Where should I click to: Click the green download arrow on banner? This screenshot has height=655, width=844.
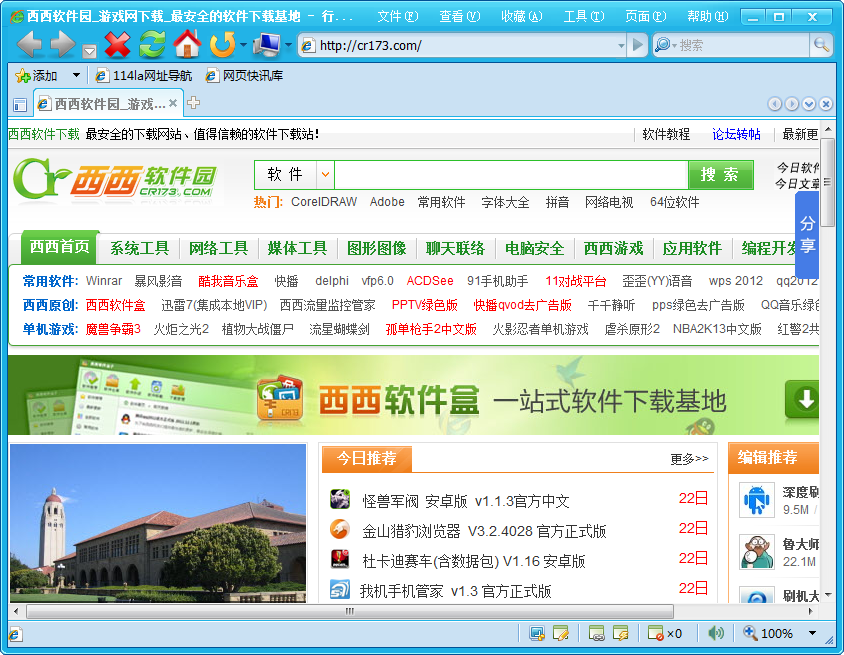(x=803, y=399)
